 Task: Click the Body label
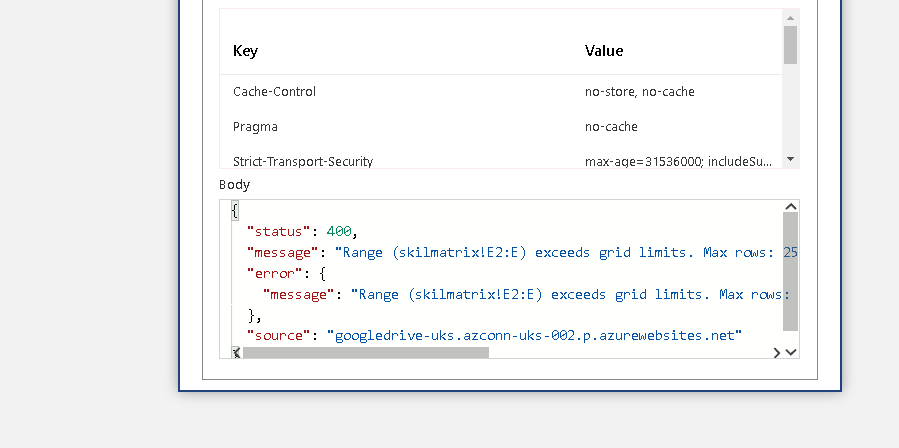coord(234,185)
